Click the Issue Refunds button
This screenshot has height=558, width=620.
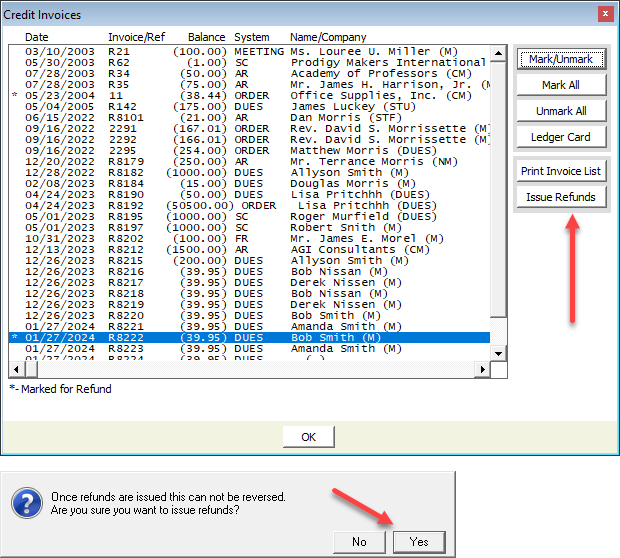click(560, 197)
